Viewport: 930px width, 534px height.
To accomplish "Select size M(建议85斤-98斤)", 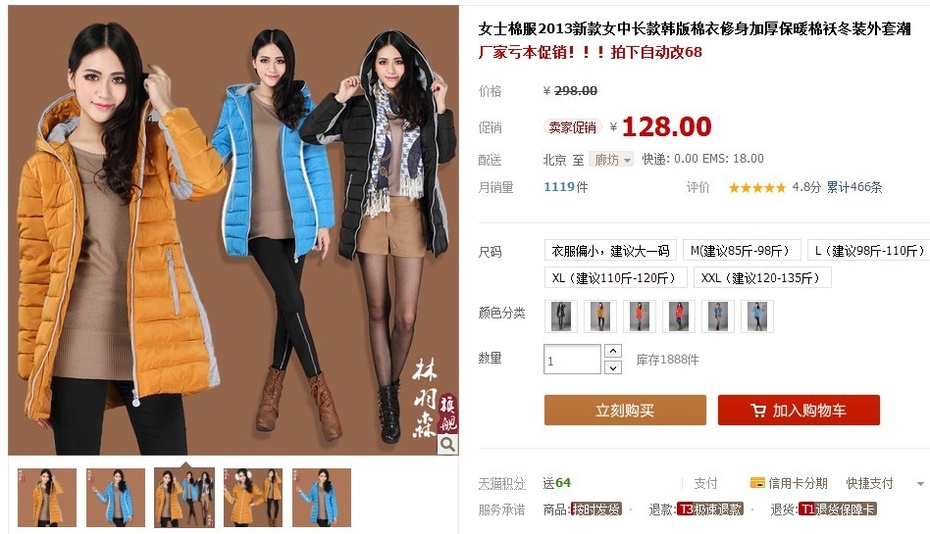I will click(x=741, y=250).
